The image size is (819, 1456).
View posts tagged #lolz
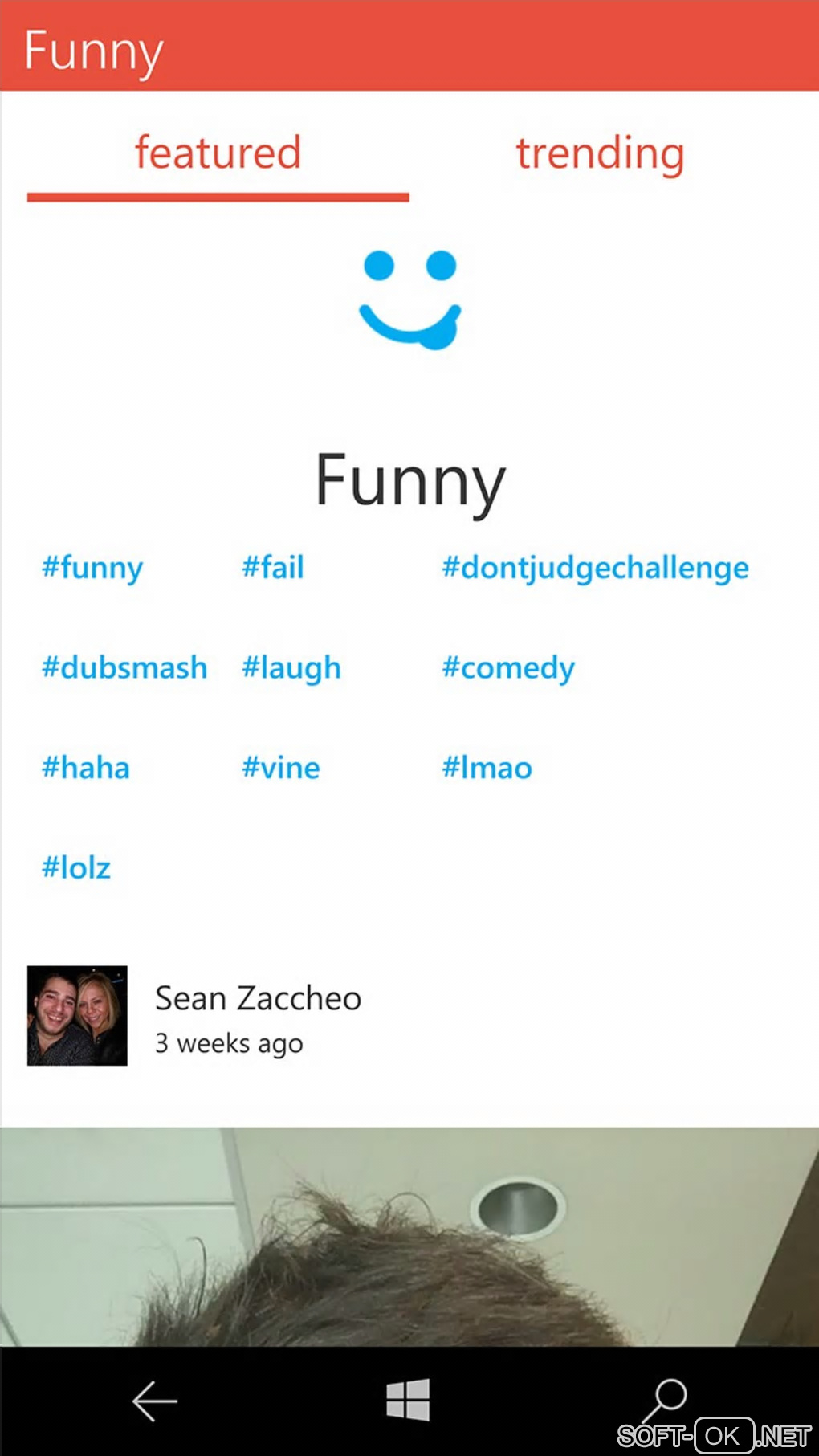click(76, 868)
